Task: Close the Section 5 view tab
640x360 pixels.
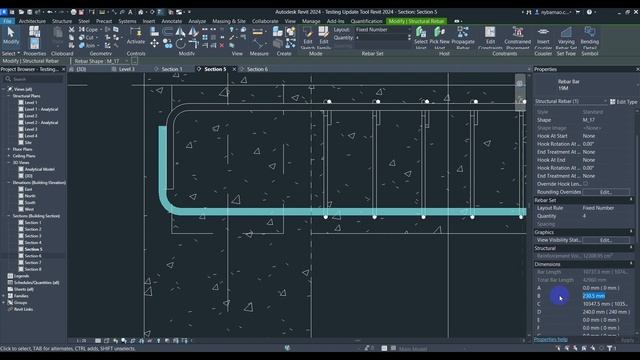Action: point(234,69)
